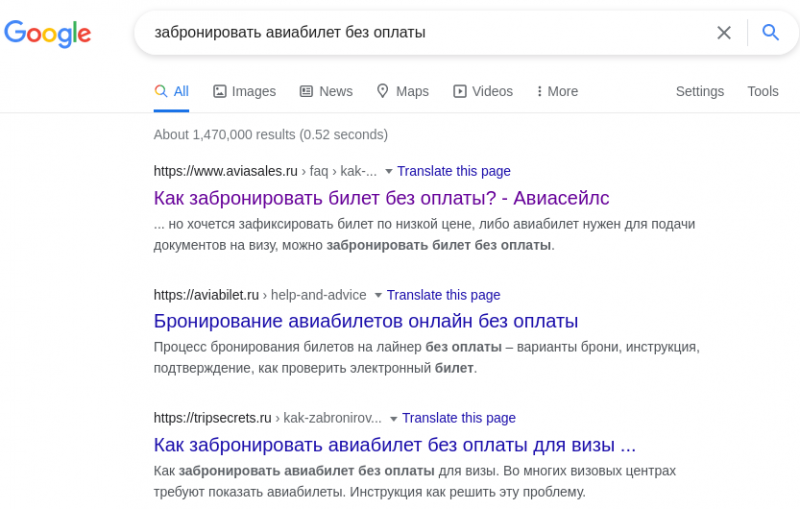The height and width of the screenshot is (509, 800).
Task: Open the Settings menu
Action: [x=699, y=91]
